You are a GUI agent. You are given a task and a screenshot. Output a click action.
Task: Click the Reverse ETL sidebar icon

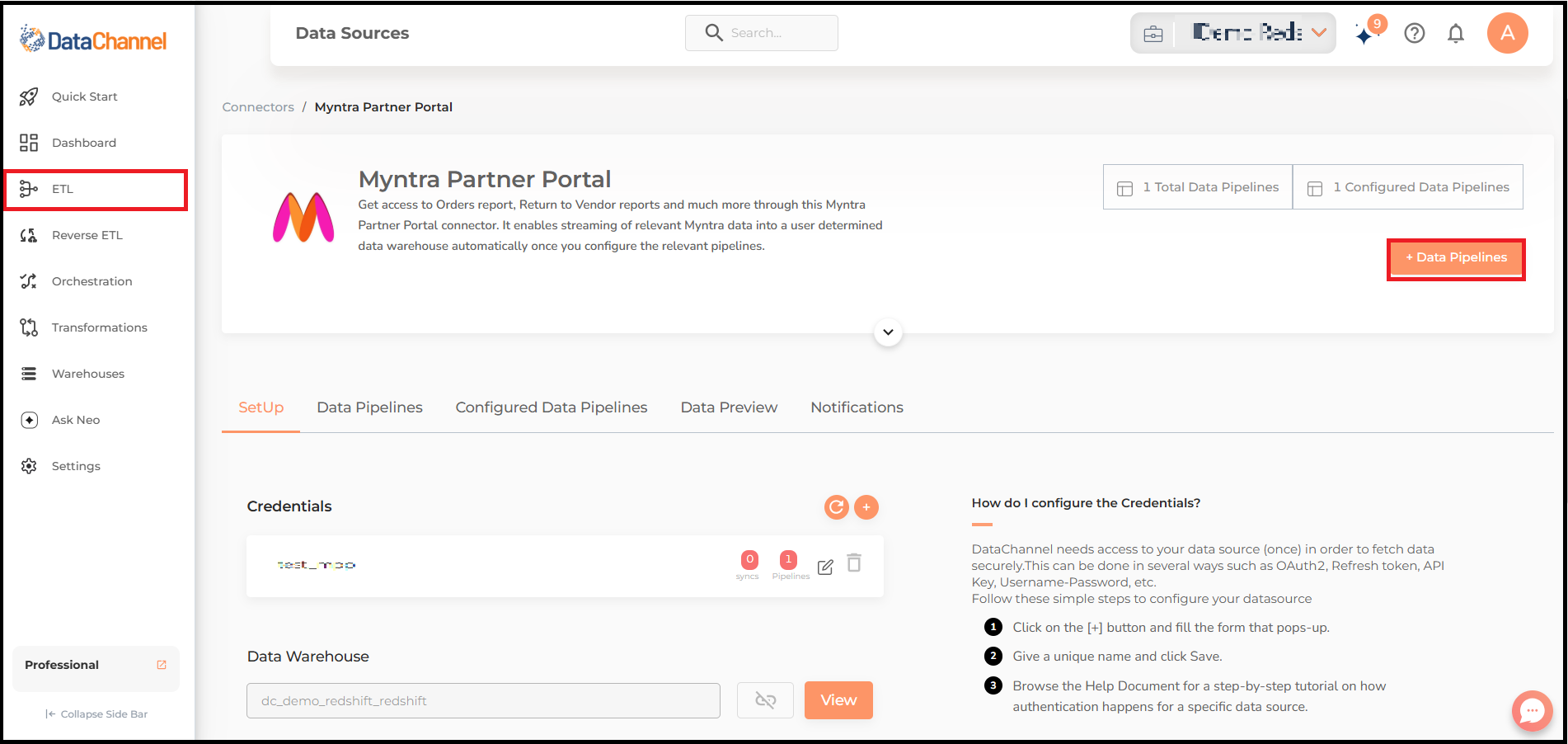[29, 235]
